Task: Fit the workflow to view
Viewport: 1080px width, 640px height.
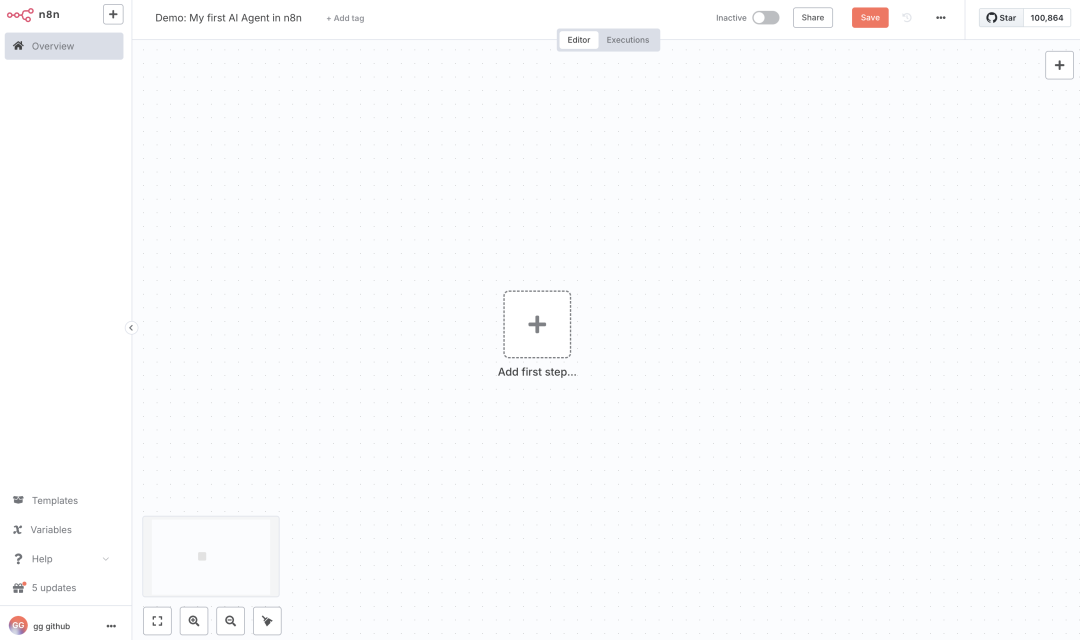Action: pos(158,621)
